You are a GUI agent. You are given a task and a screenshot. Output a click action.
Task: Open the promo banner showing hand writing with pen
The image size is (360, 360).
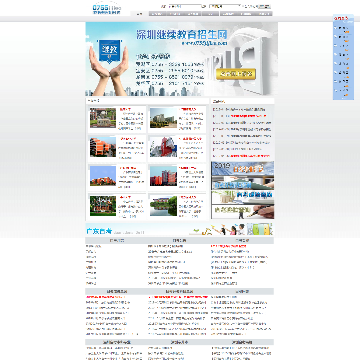243,212
